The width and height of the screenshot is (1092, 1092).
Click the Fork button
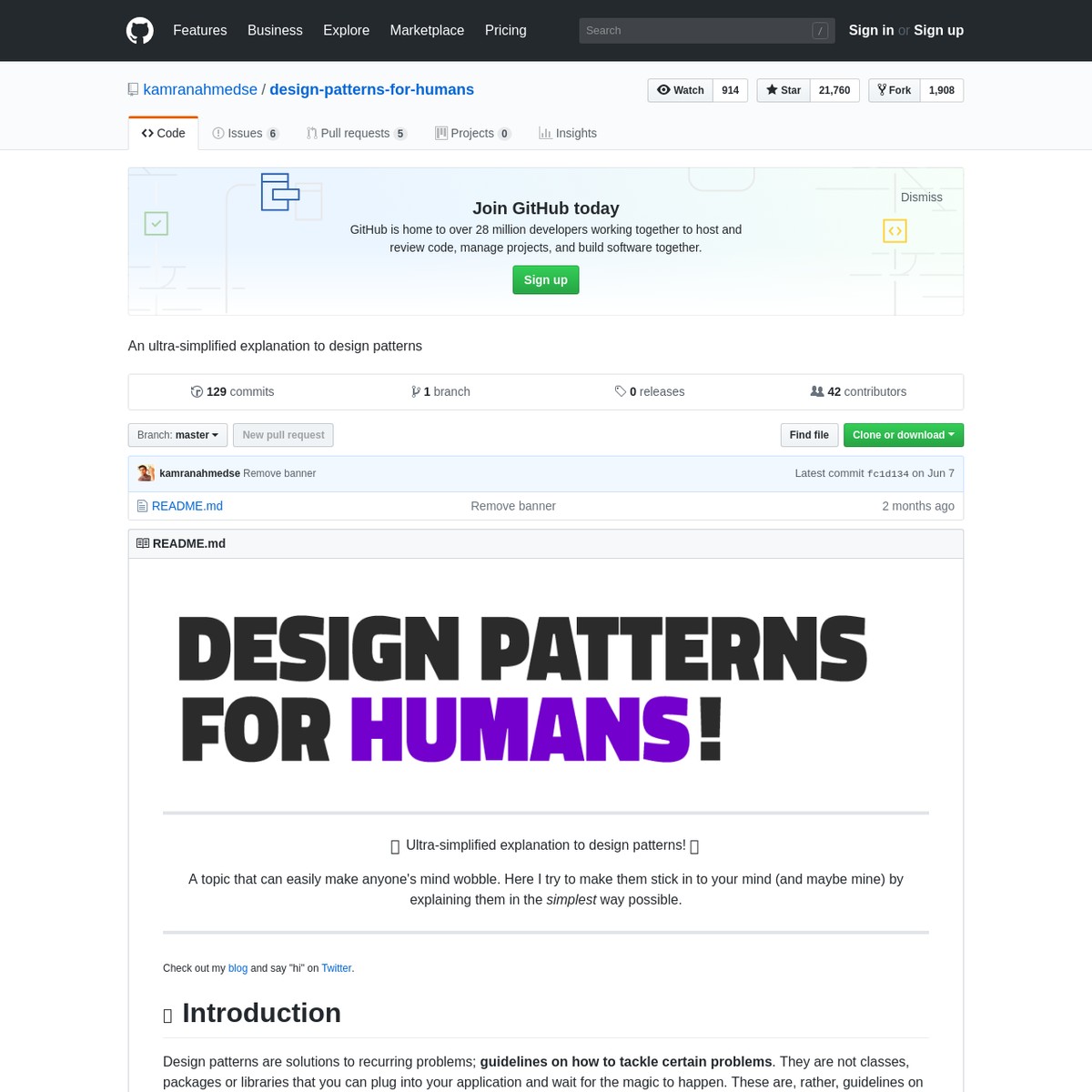895,90
